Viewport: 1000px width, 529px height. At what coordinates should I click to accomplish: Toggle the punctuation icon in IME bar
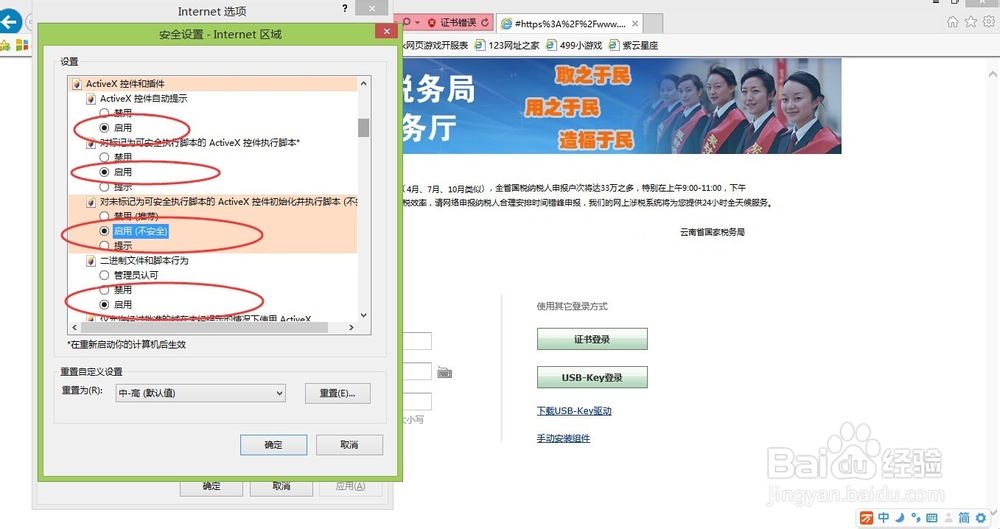click(916, 518)
